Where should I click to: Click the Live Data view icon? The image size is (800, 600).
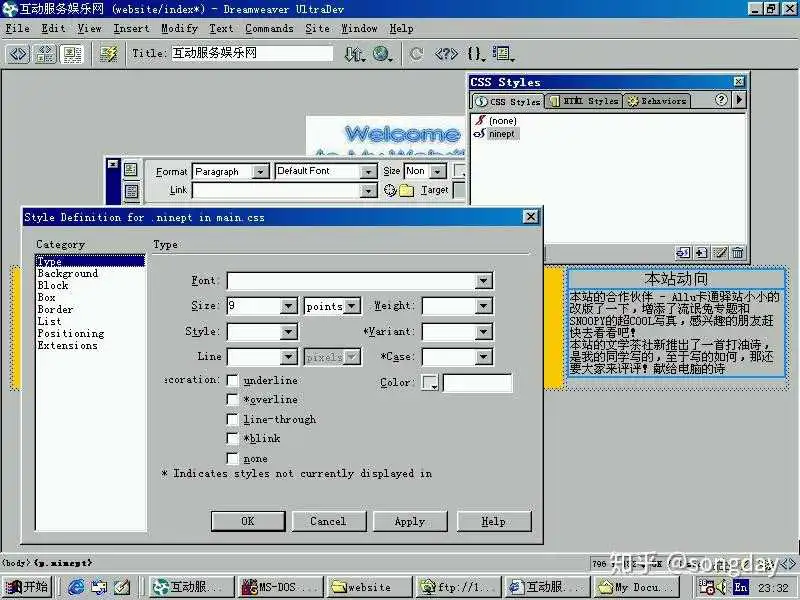[108, 54]
